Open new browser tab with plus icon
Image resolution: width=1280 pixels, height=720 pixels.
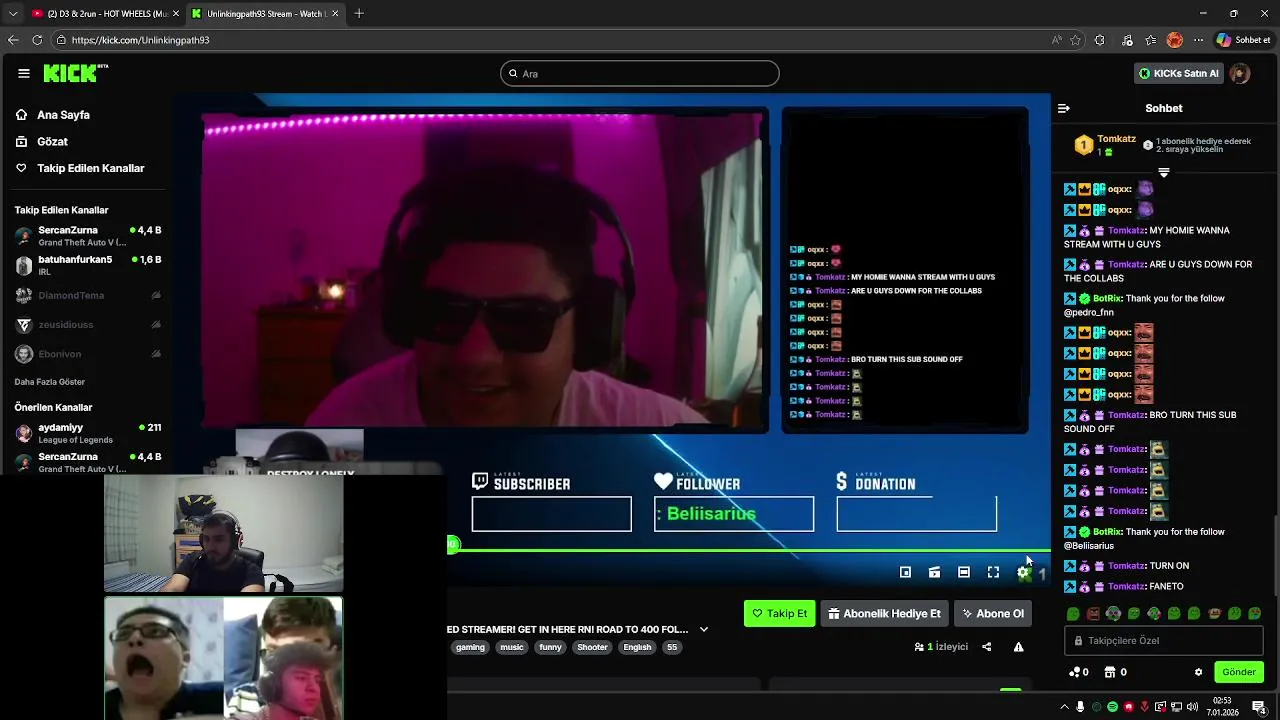tap(359, 13)
